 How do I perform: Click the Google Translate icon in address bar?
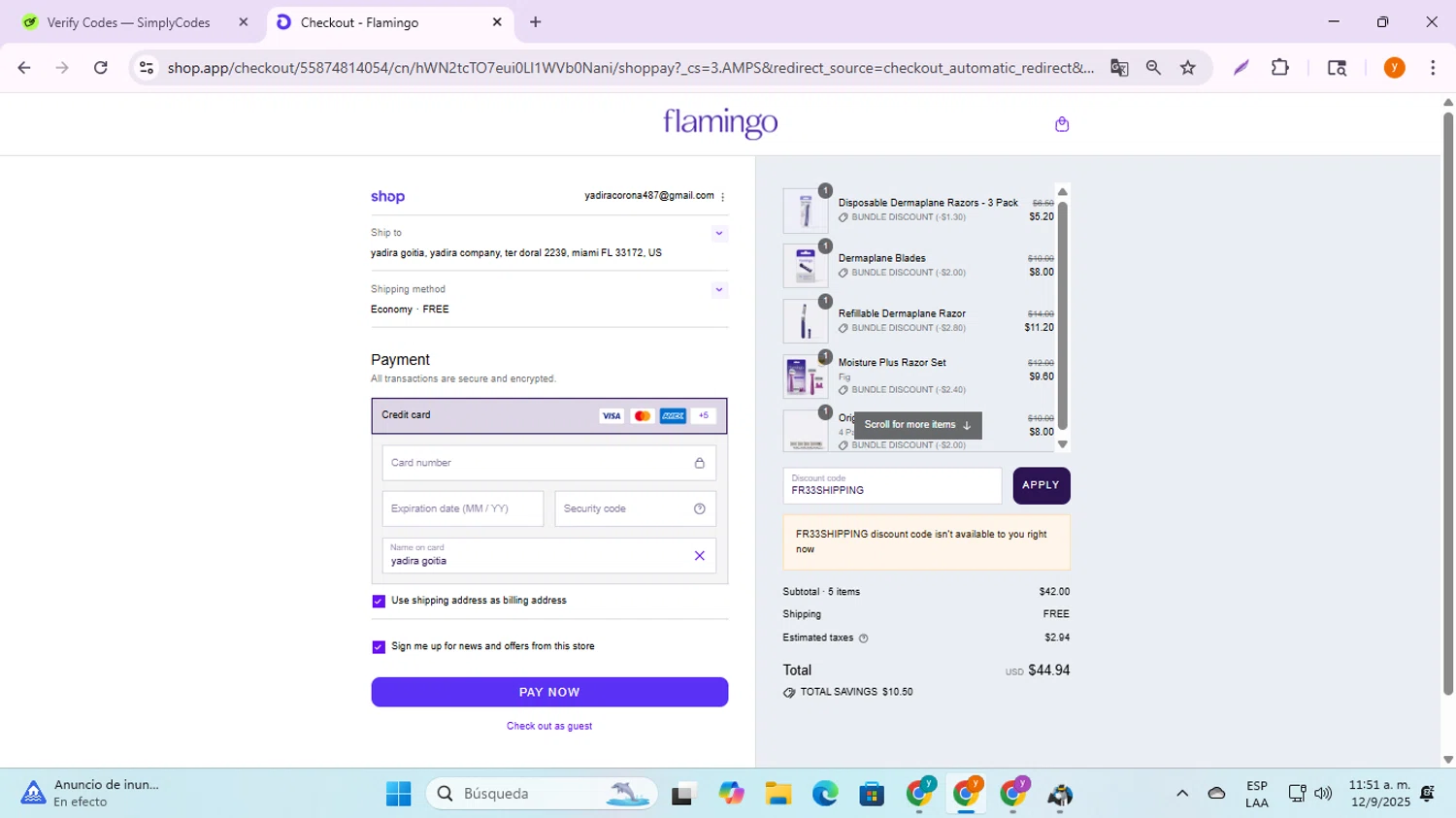coord(1119,68)
